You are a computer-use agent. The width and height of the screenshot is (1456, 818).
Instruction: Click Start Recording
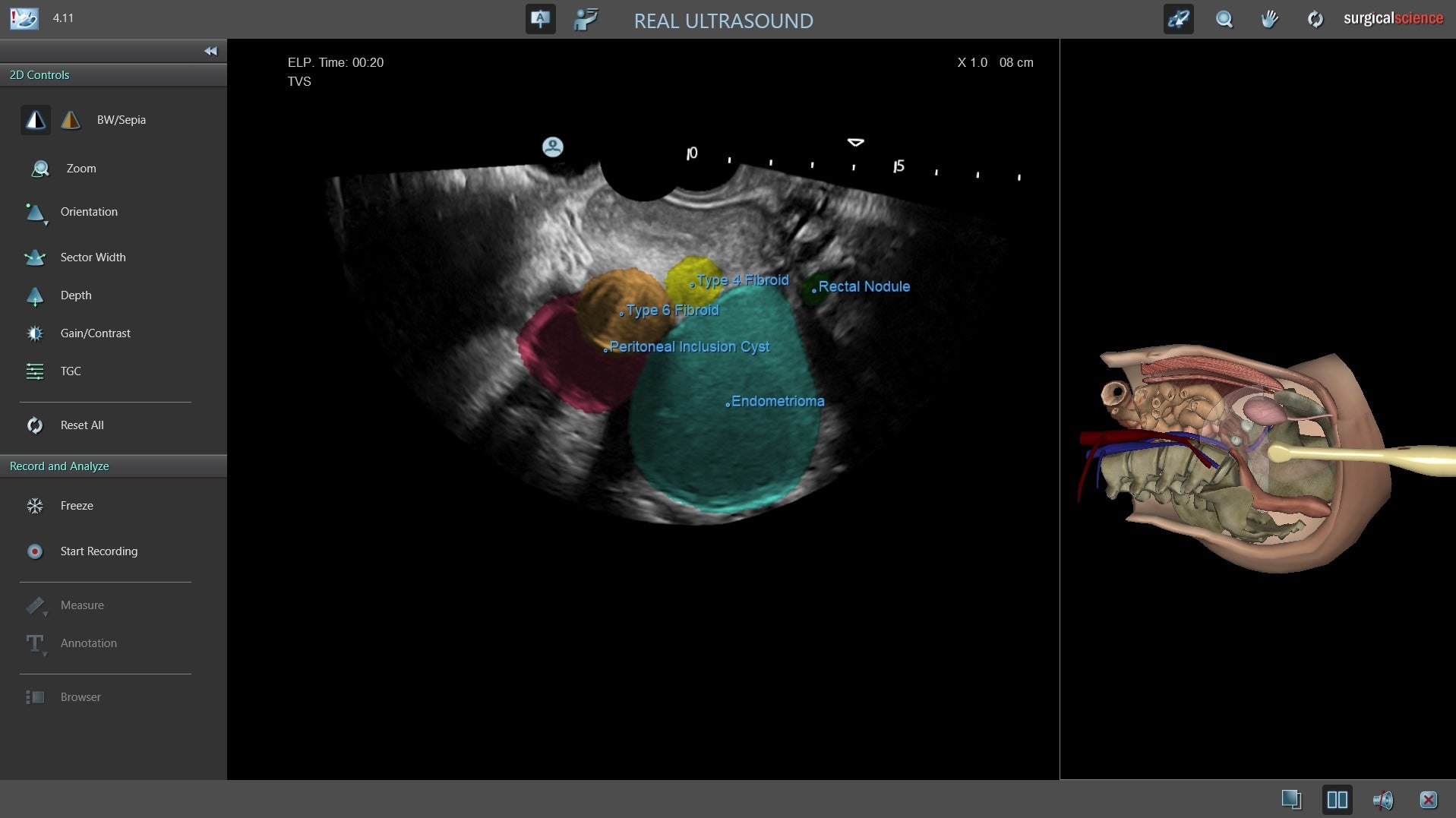[x=36, y=551]
